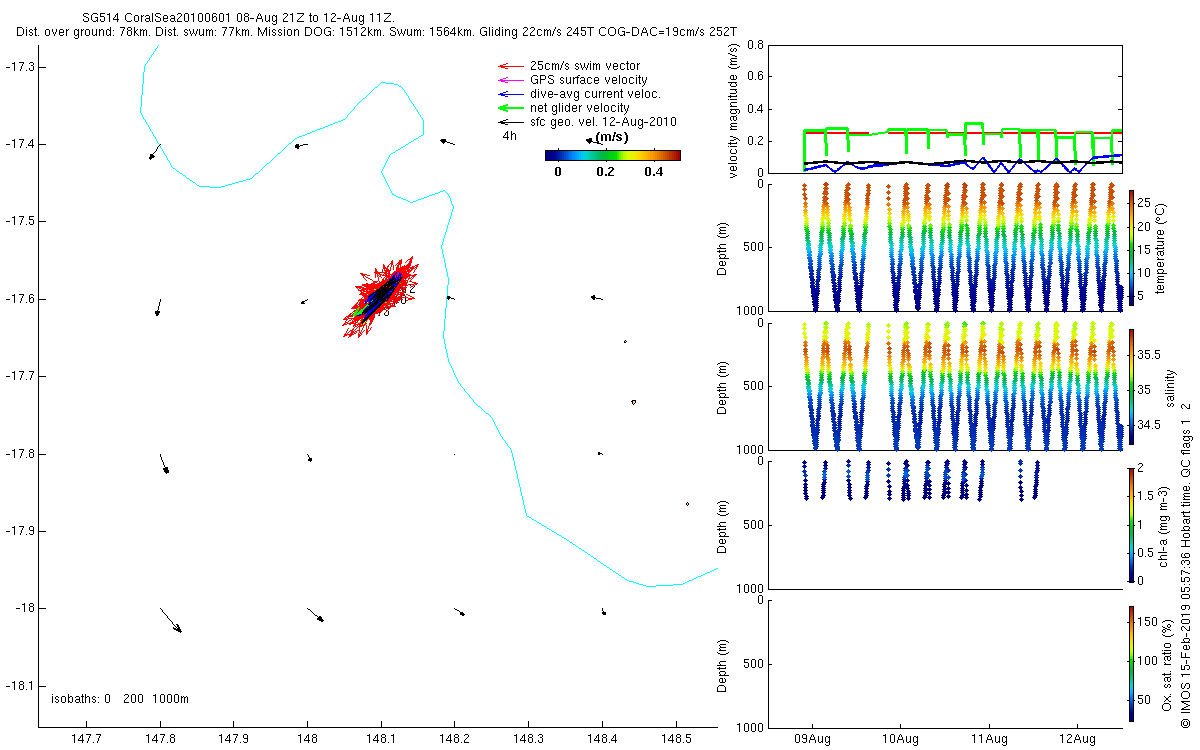Click the '-17.6' latitude tick on the map
Viewport: 1200px width, 750px height.
point(20,298)
